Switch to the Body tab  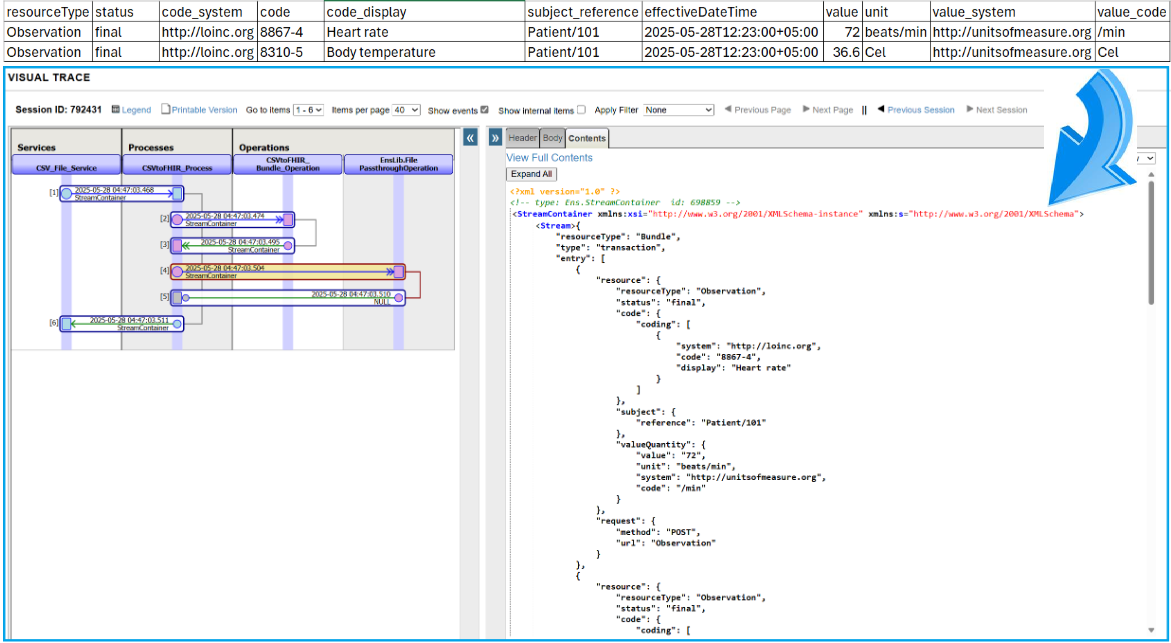coord(552,138)
